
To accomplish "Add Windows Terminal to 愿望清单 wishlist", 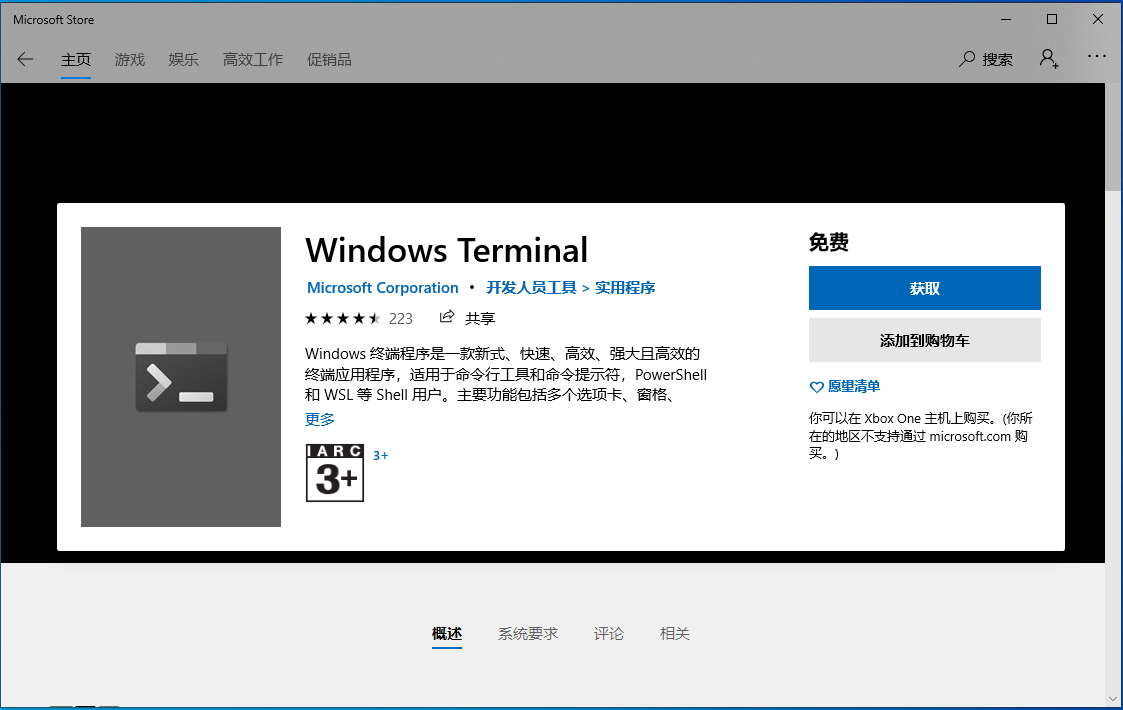I will tap(845, 386).
